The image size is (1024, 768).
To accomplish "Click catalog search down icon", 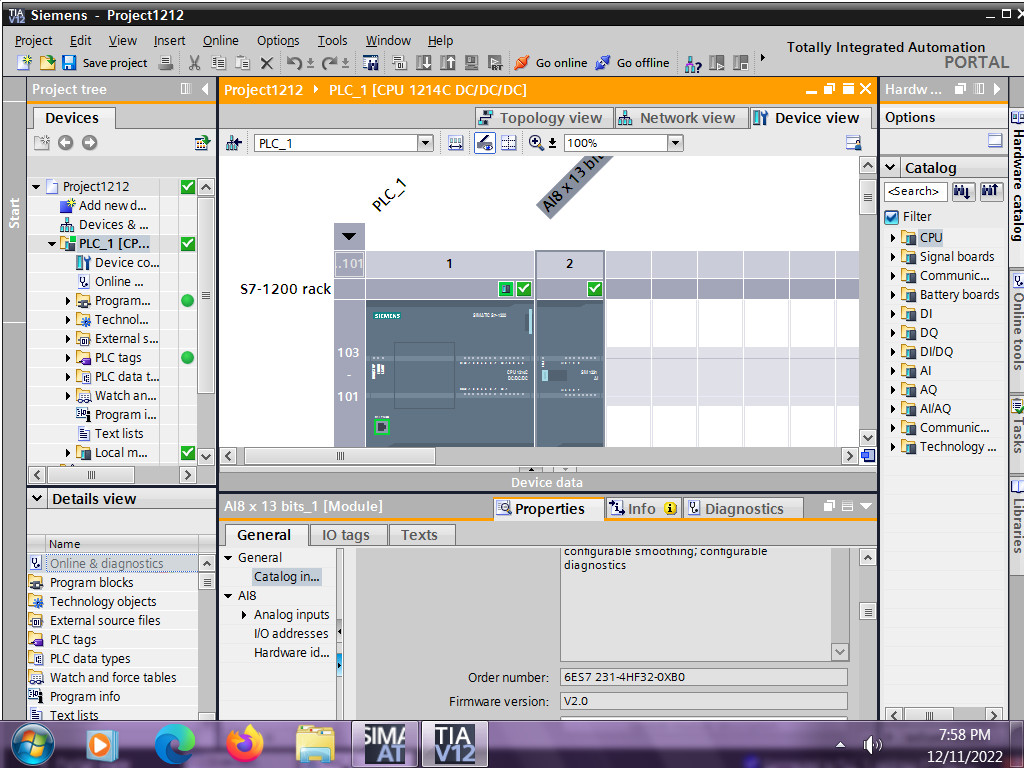I will (x=962, y=191).
